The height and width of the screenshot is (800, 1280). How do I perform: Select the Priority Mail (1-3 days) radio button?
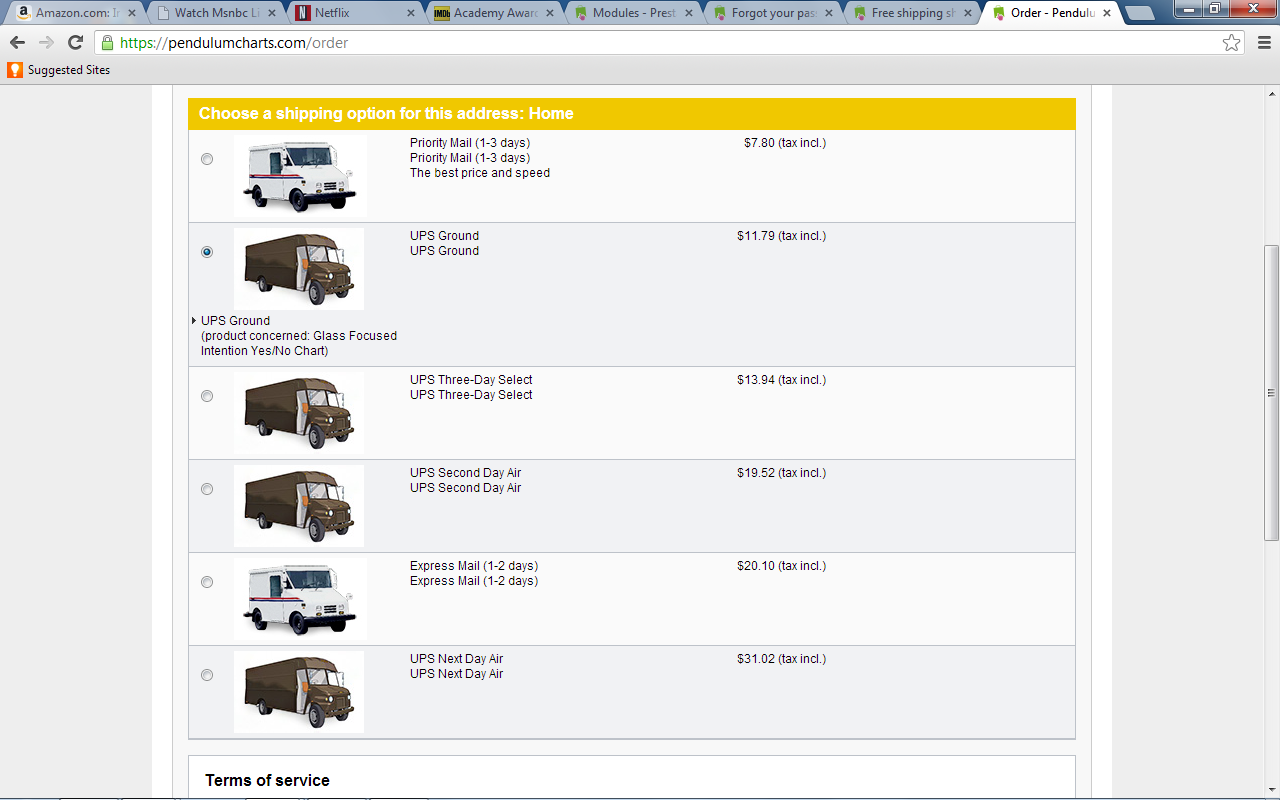[x=207, y=159]
